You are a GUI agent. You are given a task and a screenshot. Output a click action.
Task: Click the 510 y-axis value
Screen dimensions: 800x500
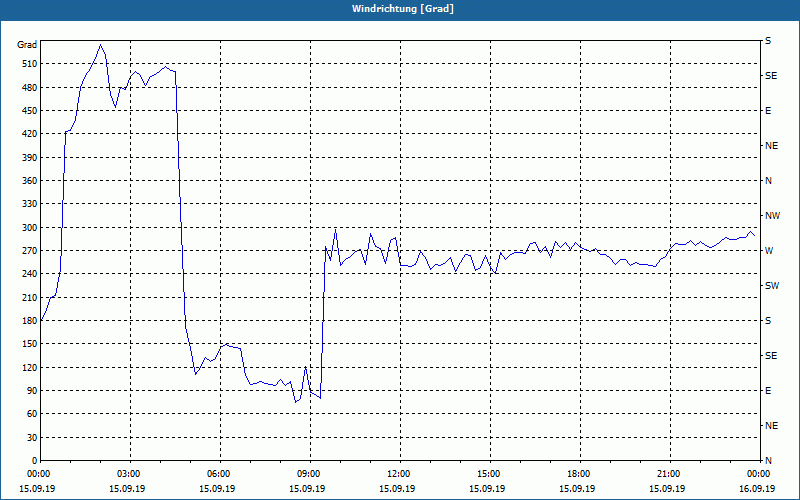tap(30, 64)
